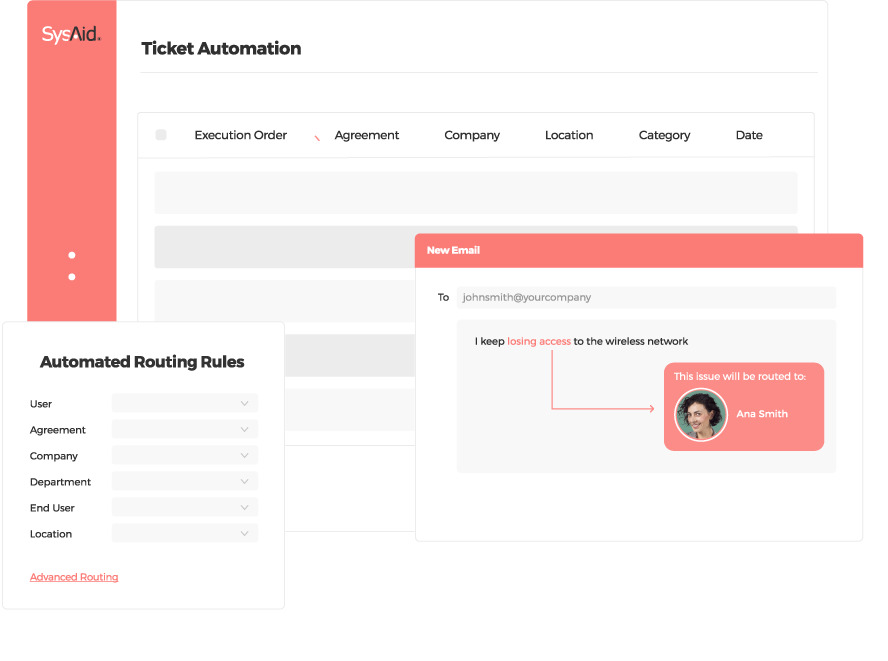Open the Agreement dropdown in routing rules
The height and width of the screenshot is (661, 888).
(185, 429)
